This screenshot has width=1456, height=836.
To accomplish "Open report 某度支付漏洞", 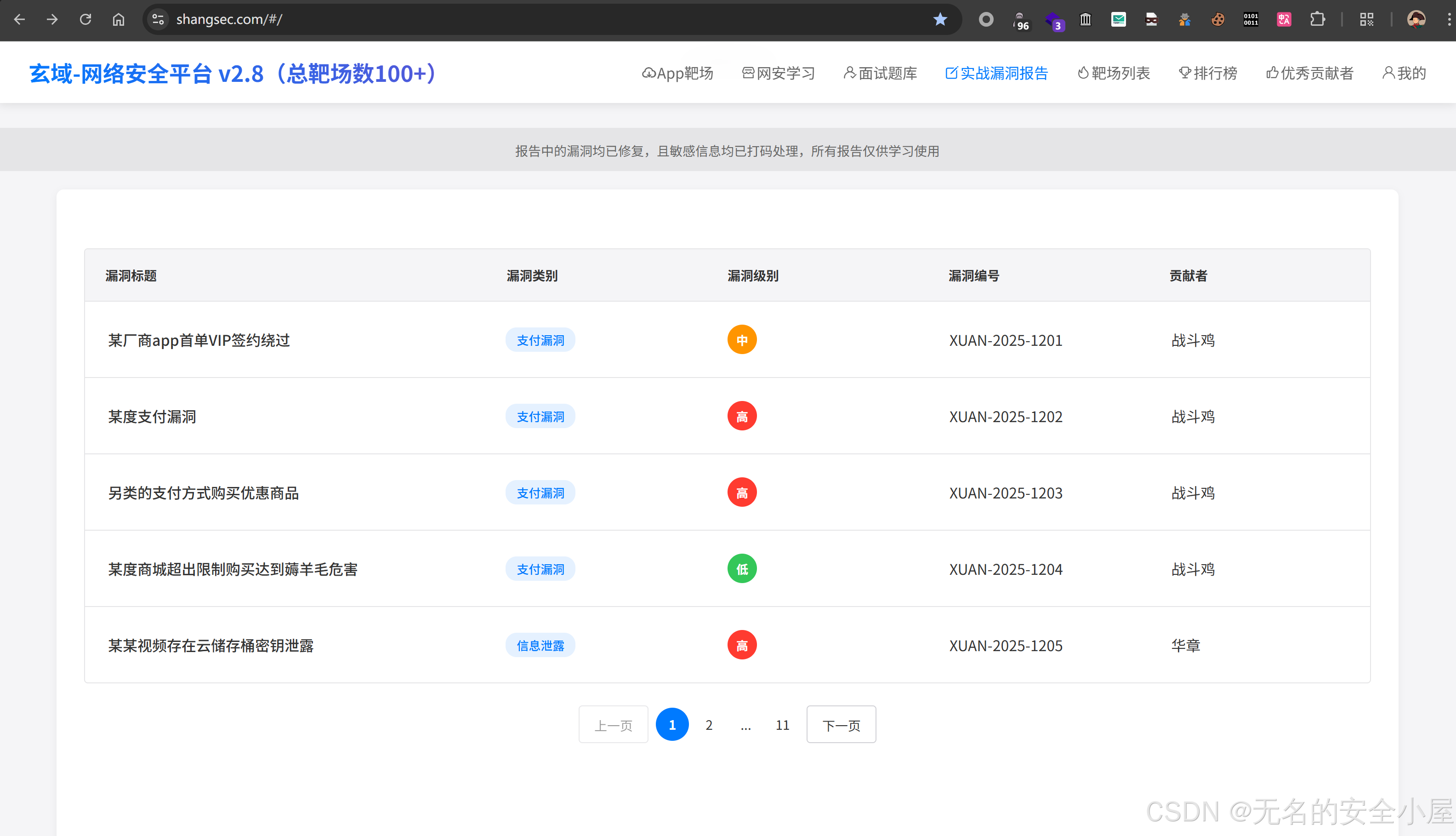I will coord(153,416).
